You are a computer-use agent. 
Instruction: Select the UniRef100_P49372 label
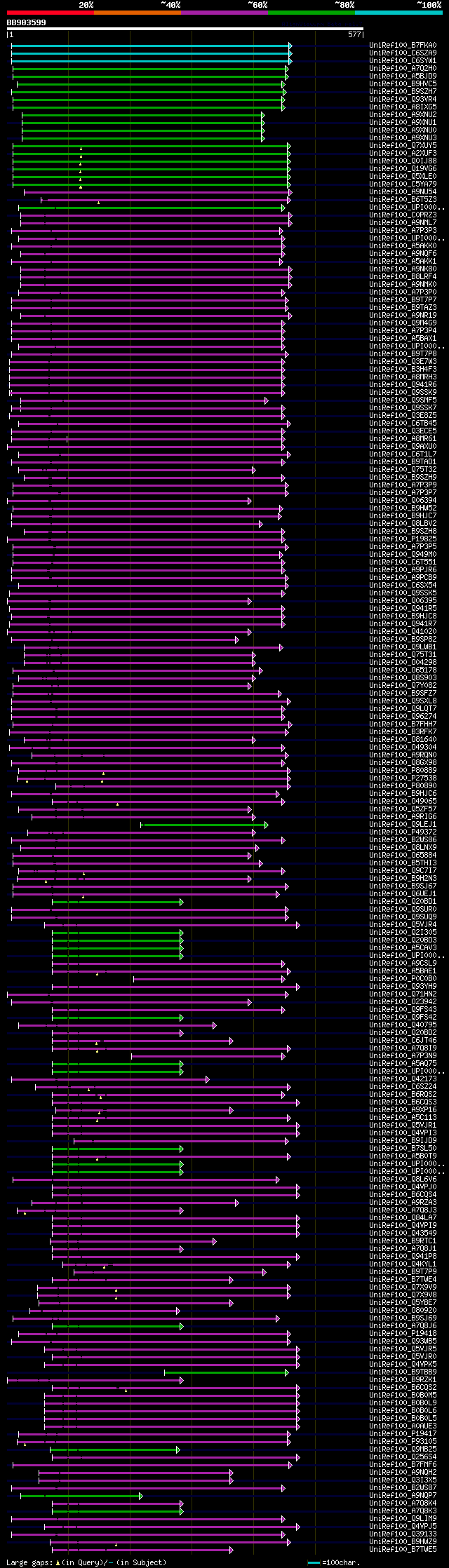click(403, 832)
